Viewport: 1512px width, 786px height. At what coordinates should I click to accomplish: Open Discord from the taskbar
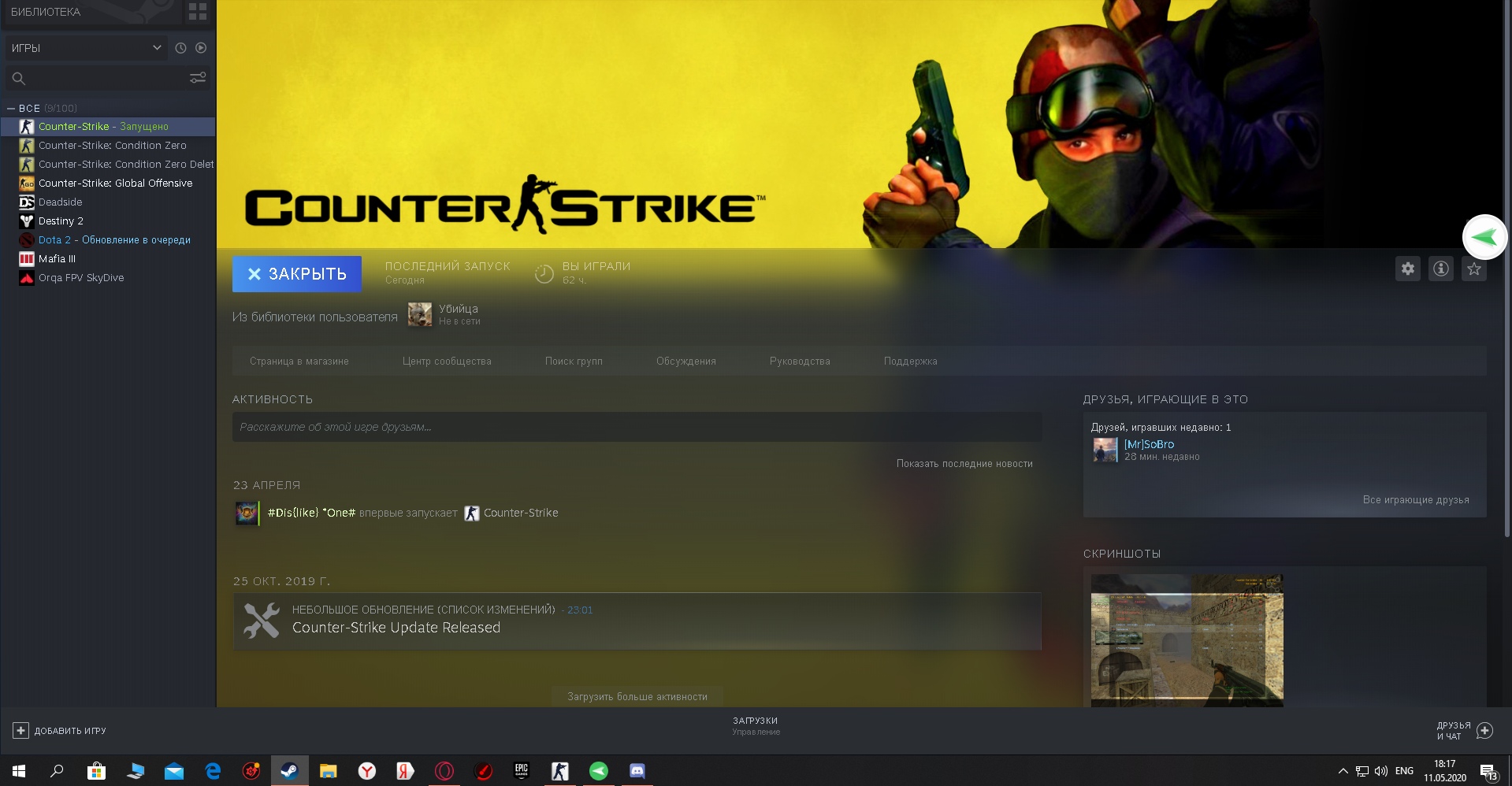(637, 771)
